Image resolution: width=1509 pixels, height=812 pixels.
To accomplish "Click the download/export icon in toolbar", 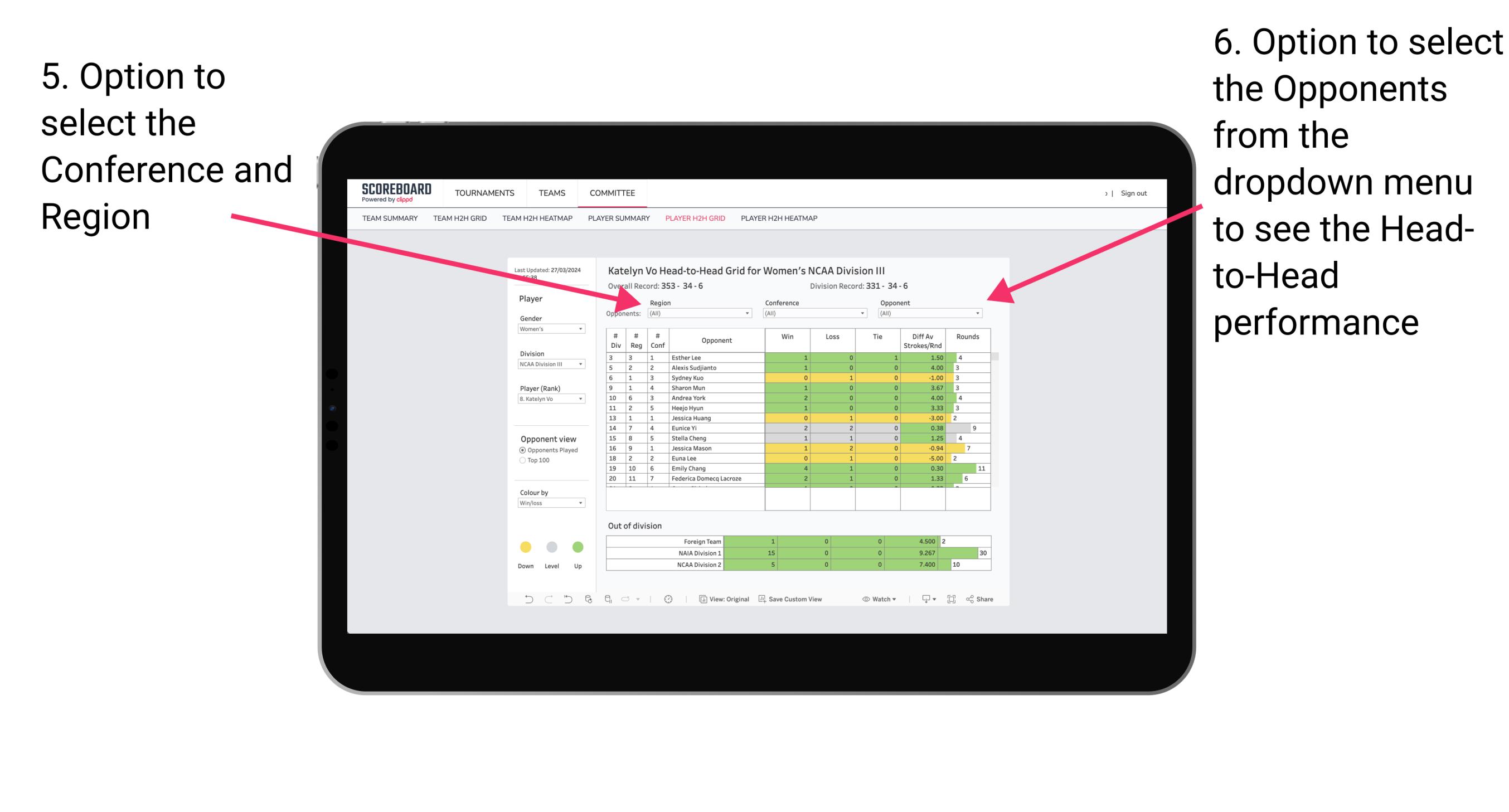I will click(x=923, y=600).
